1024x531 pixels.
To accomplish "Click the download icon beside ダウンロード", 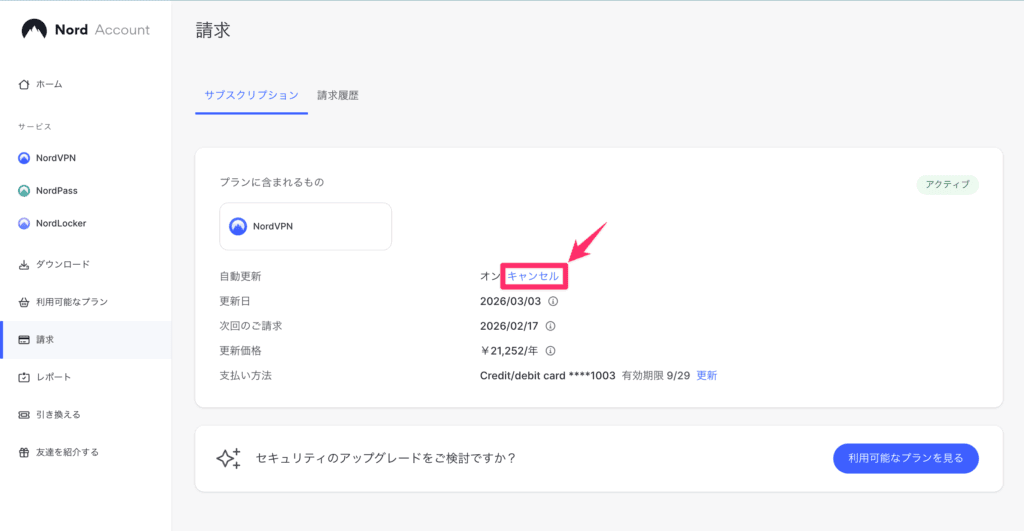I will coord(24,265).
